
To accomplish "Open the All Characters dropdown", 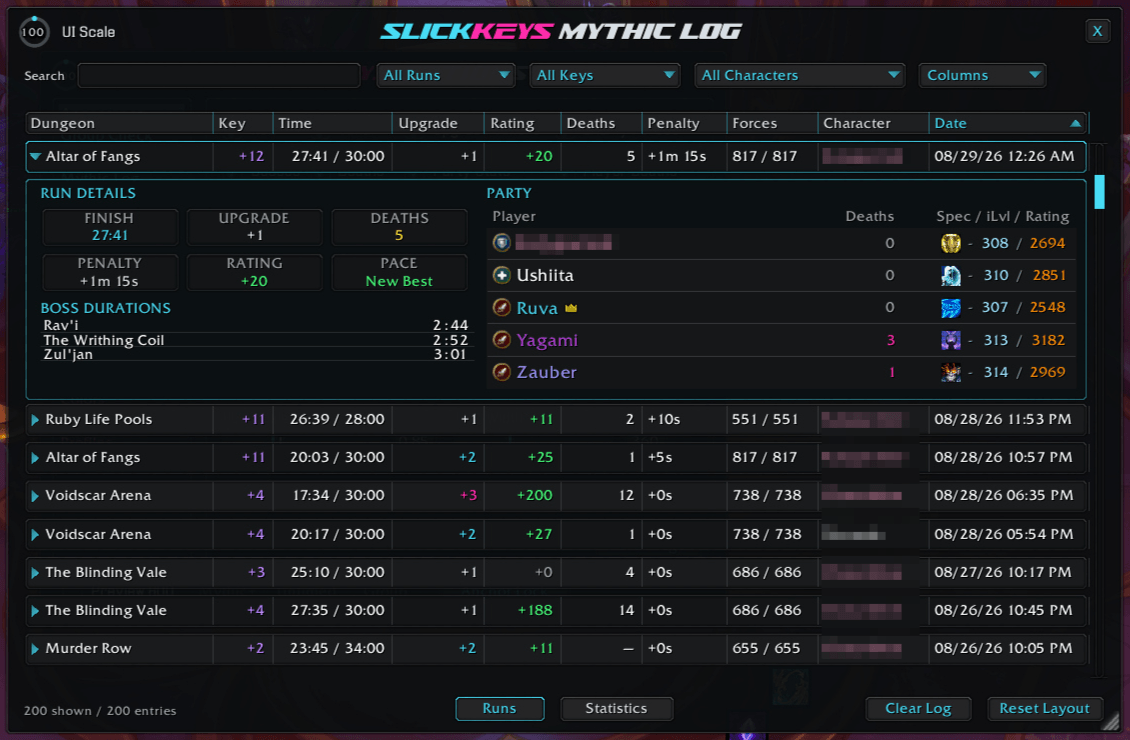I will click(799, 76).
